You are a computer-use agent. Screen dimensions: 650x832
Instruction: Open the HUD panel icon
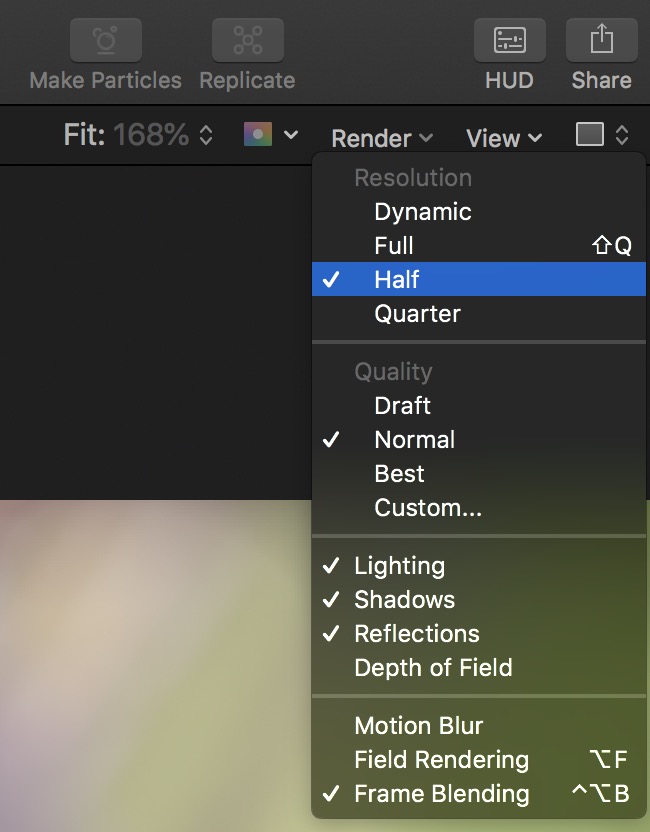[509, 40]
